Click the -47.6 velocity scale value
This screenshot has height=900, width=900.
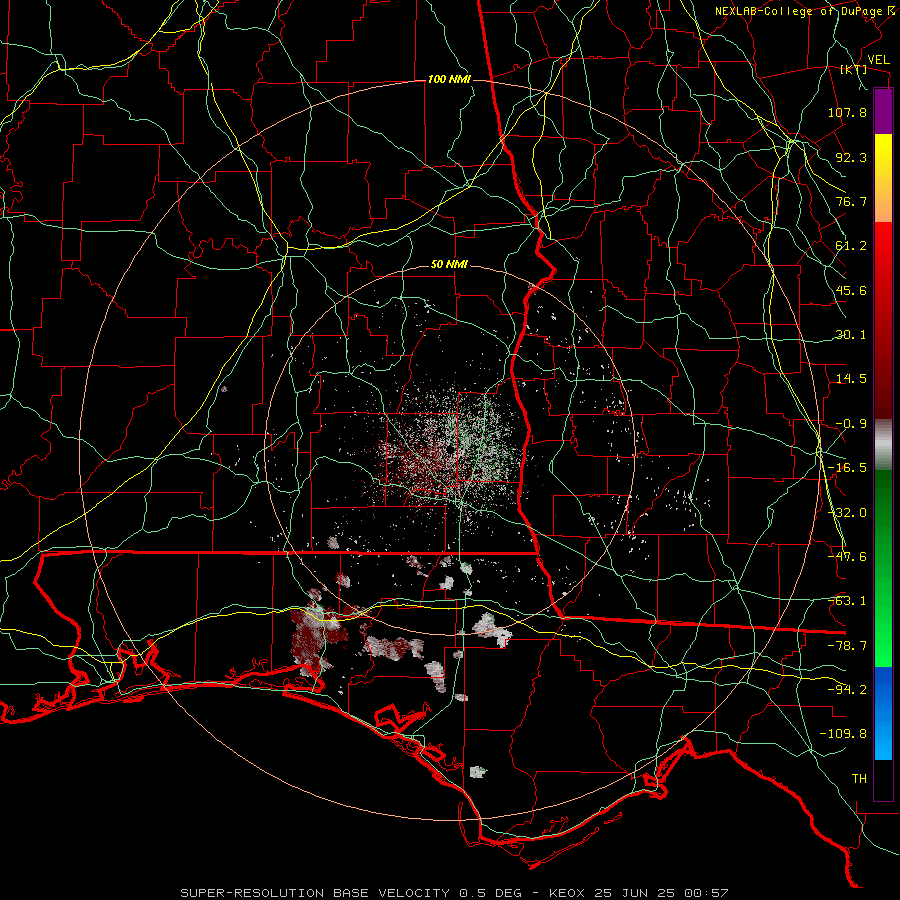coord(847,557)
